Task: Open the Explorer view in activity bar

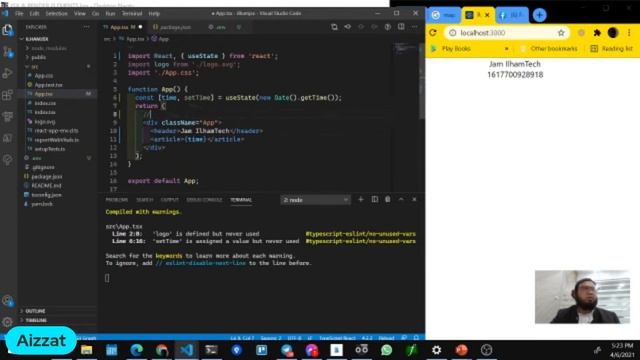Action: tap(8, 30)
